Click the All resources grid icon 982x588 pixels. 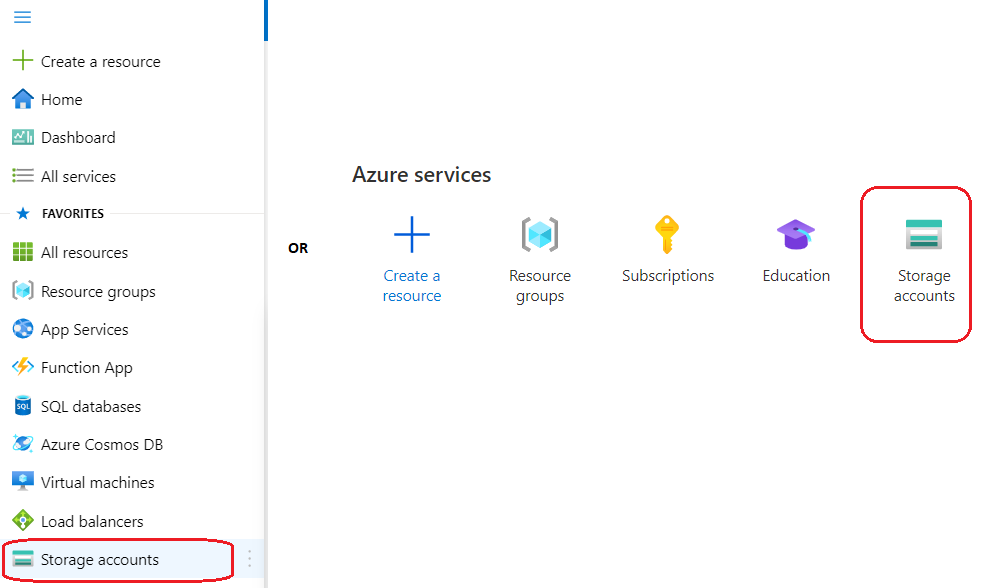coord(23,252)
